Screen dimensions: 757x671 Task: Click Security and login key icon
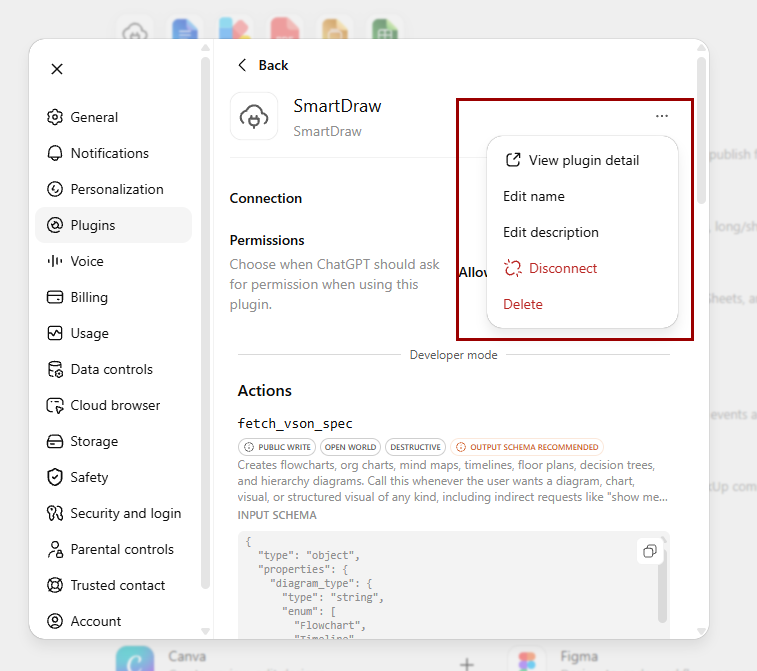[x=55, y=513]
